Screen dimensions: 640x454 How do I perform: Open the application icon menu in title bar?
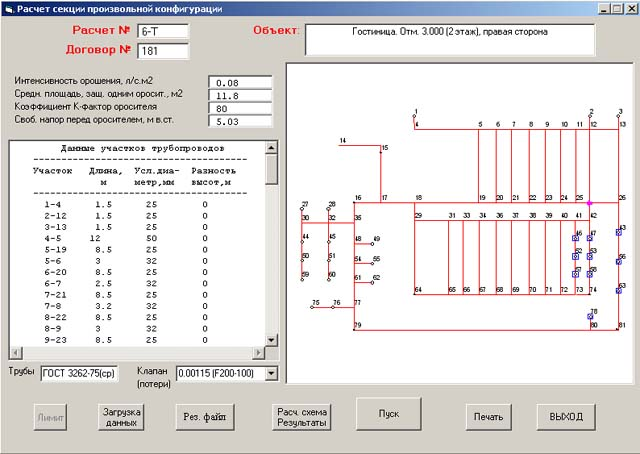point(9,8)
